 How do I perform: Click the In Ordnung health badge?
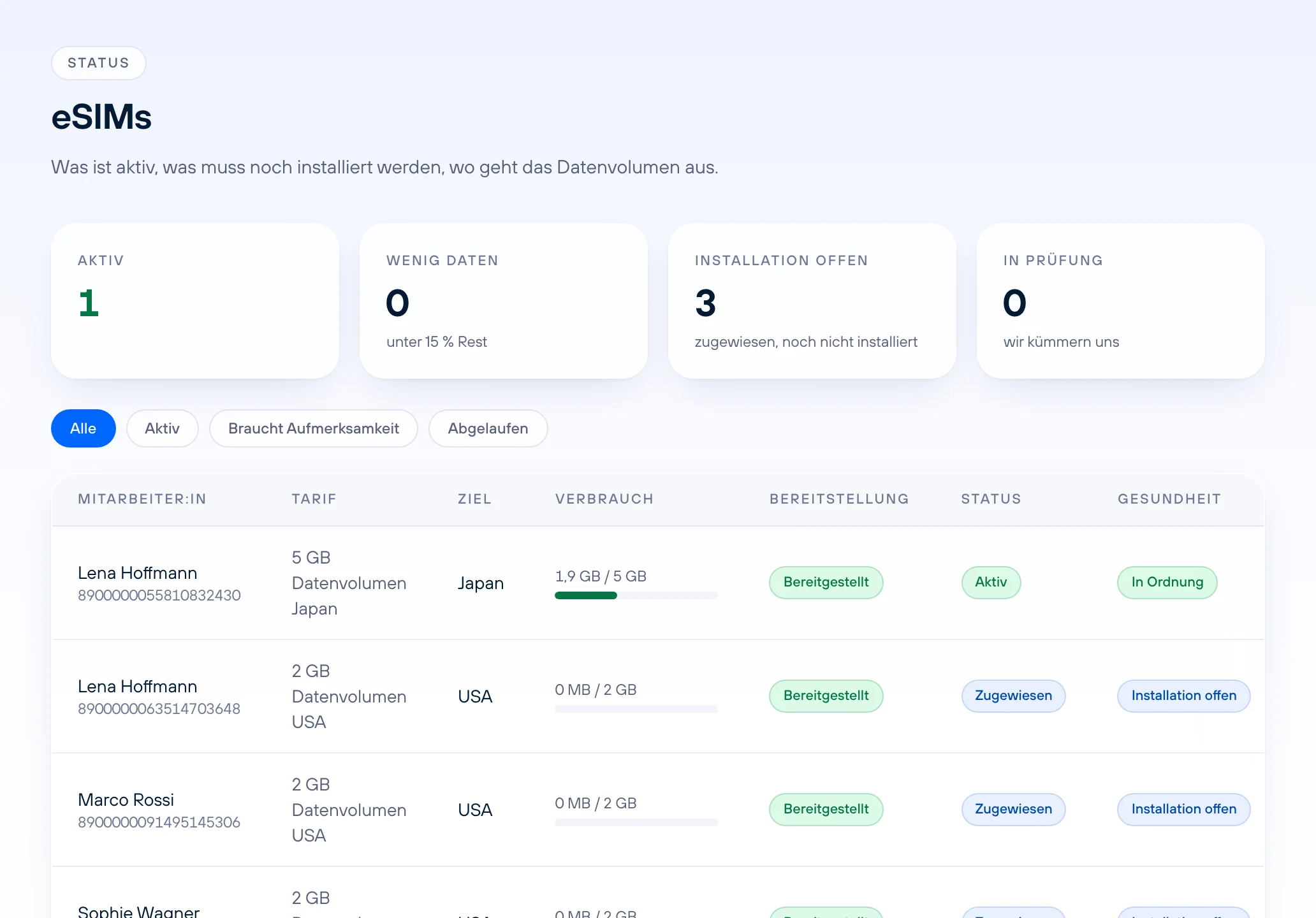(1167, 583)
